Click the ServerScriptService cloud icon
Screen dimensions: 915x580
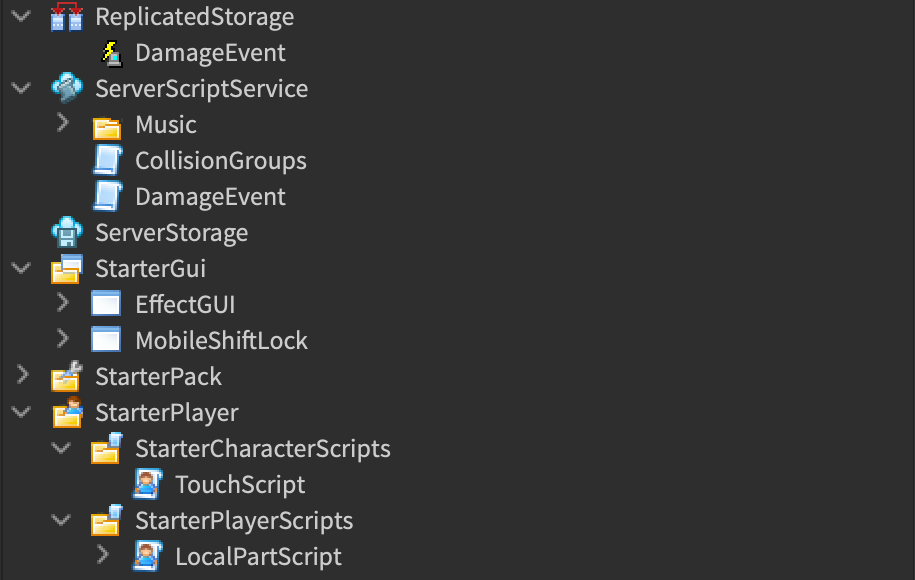click(67, 89)
